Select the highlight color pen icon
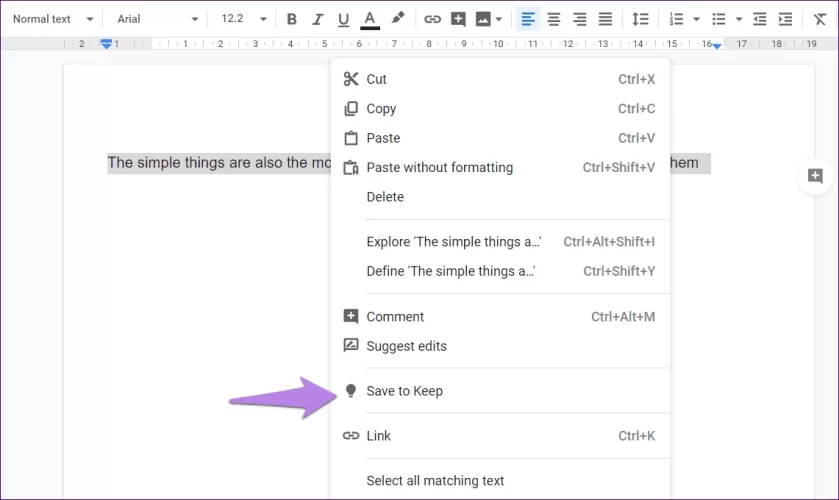This screenshot has width=839, height=500. point(397,19)
